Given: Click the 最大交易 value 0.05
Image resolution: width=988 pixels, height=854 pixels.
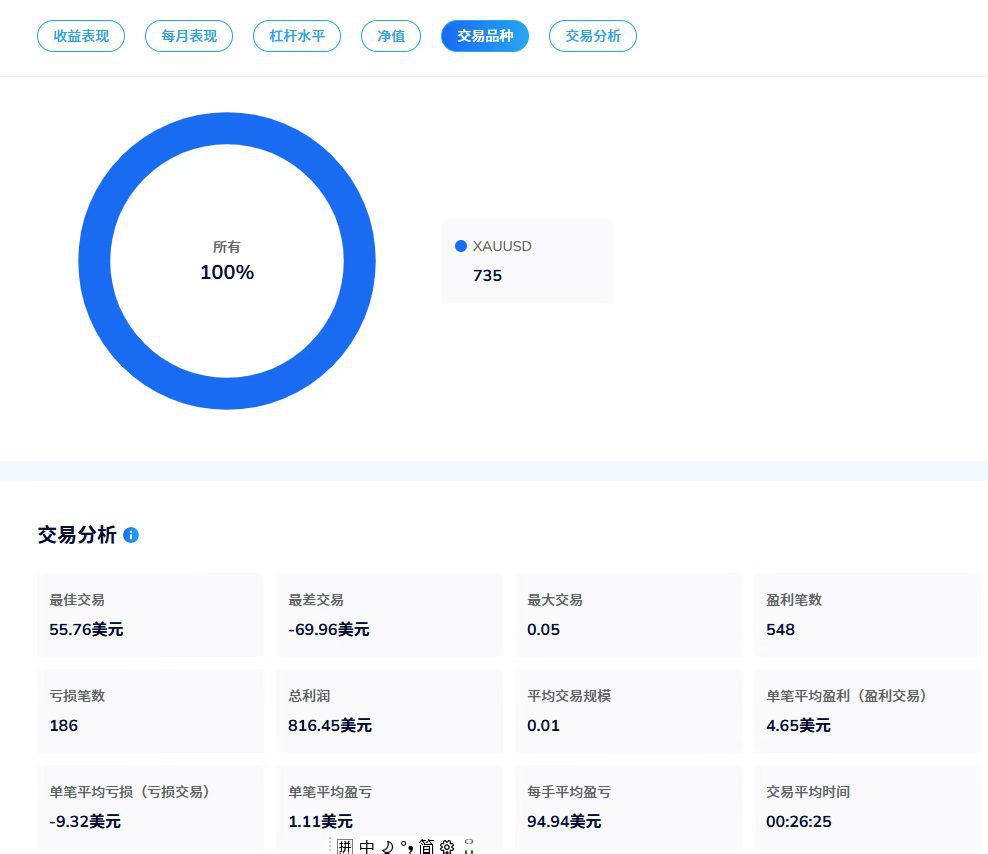Looking at the screenshot, I should (x=543, y=630).
